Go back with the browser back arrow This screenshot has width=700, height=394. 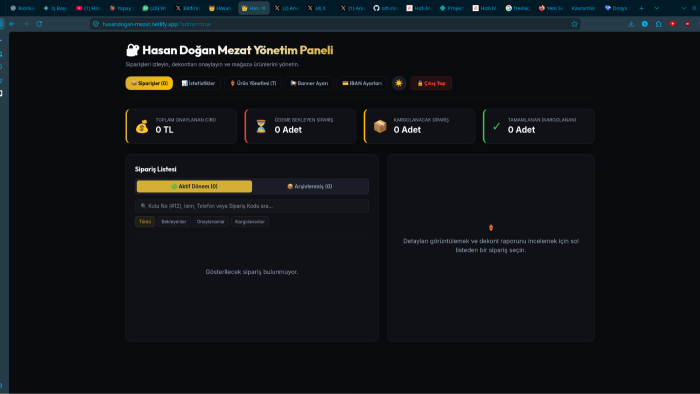point(12,24)
